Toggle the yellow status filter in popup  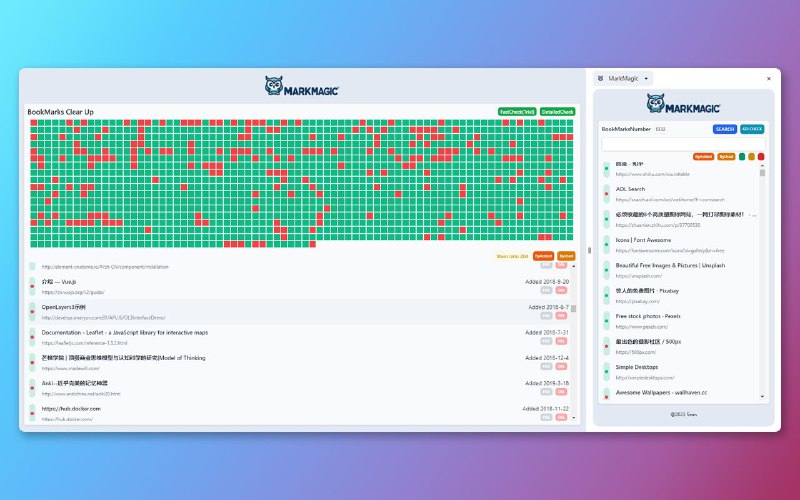pyautogui.click(x=751, y=156)
